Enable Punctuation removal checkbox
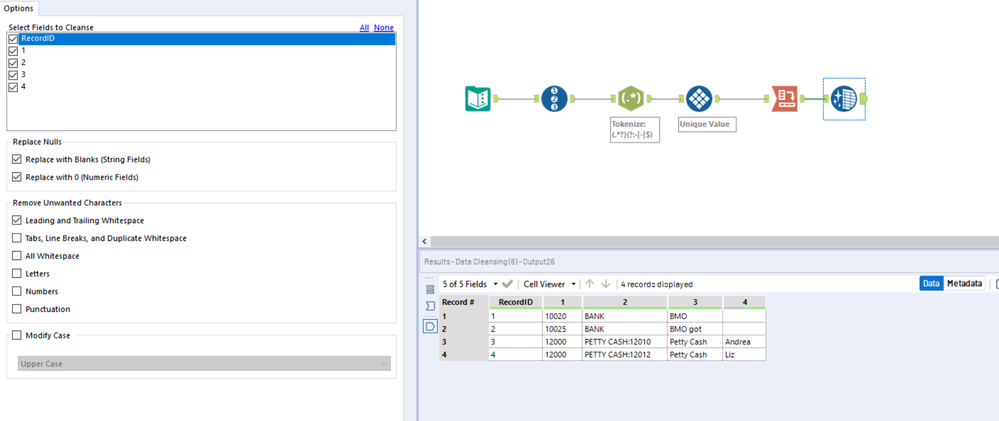This screenshot has height=421, width=999. pyautogui.click(x=17, y=309)
